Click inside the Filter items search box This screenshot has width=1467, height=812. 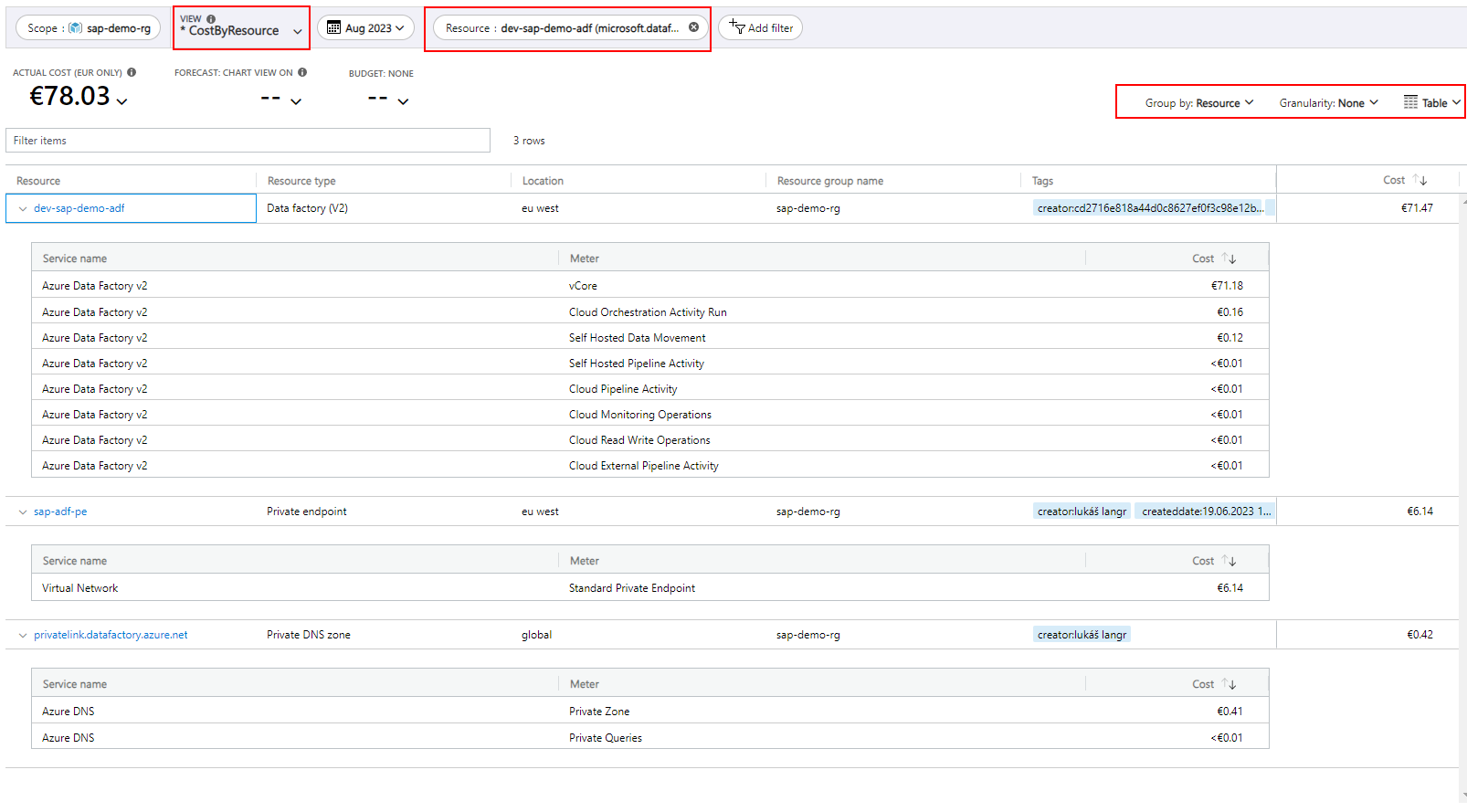tap(248, 141)
